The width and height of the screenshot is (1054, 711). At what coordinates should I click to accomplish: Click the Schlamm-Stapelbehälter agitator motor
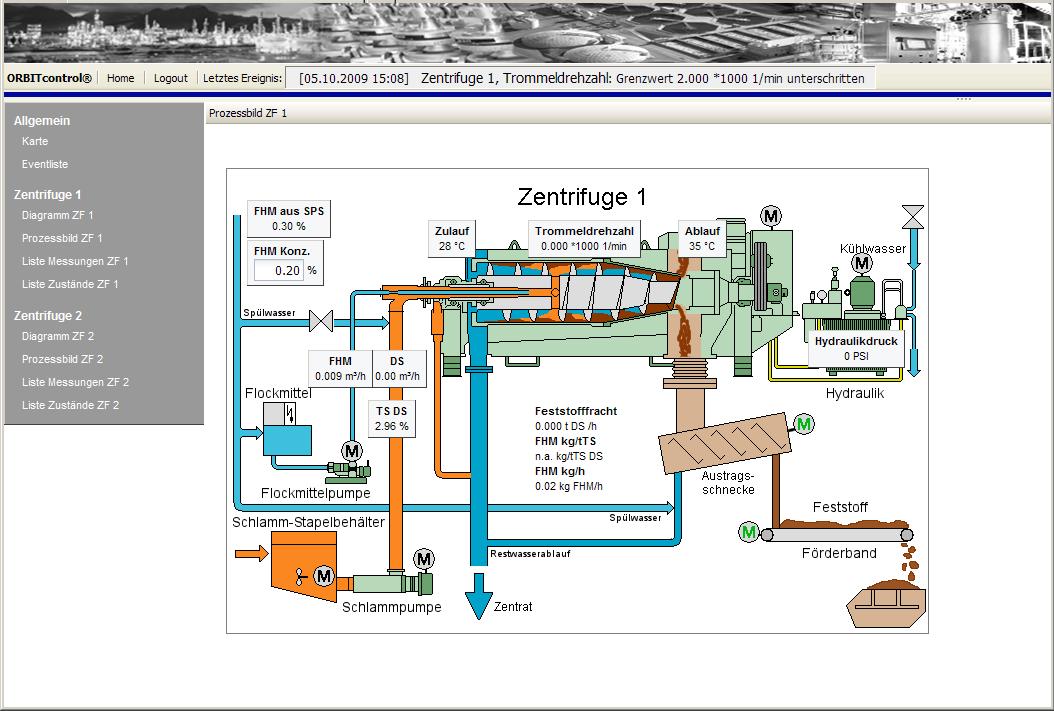click(x=323, y=575)
